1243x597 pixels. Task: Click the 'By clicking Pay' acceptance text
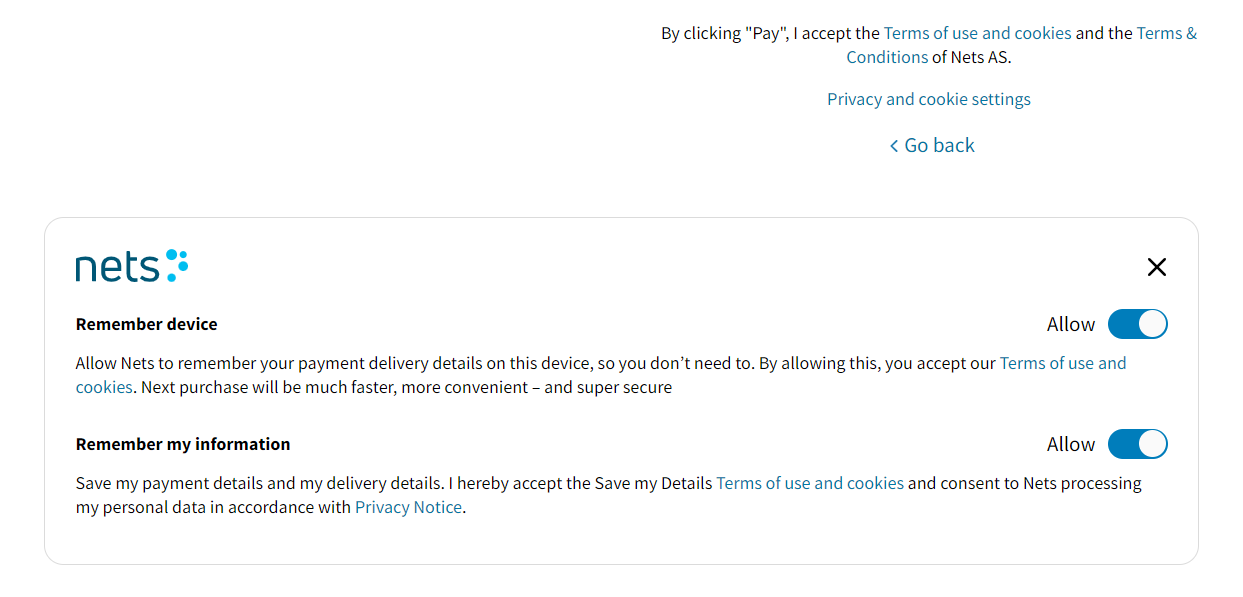770,33
